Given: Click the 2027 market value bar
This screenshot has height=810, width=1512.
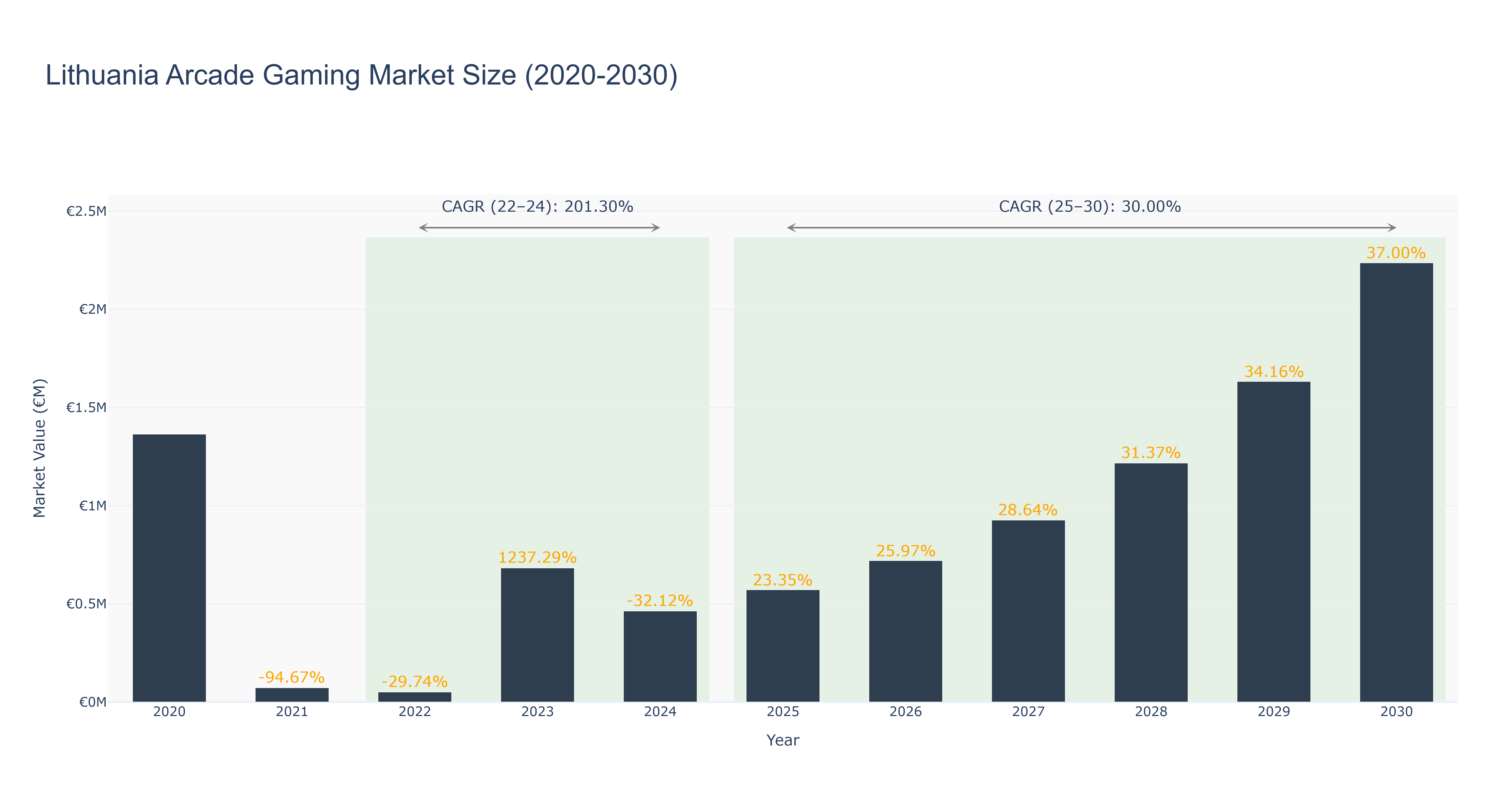Looking at the screenshot, I should coord(1028,610).
